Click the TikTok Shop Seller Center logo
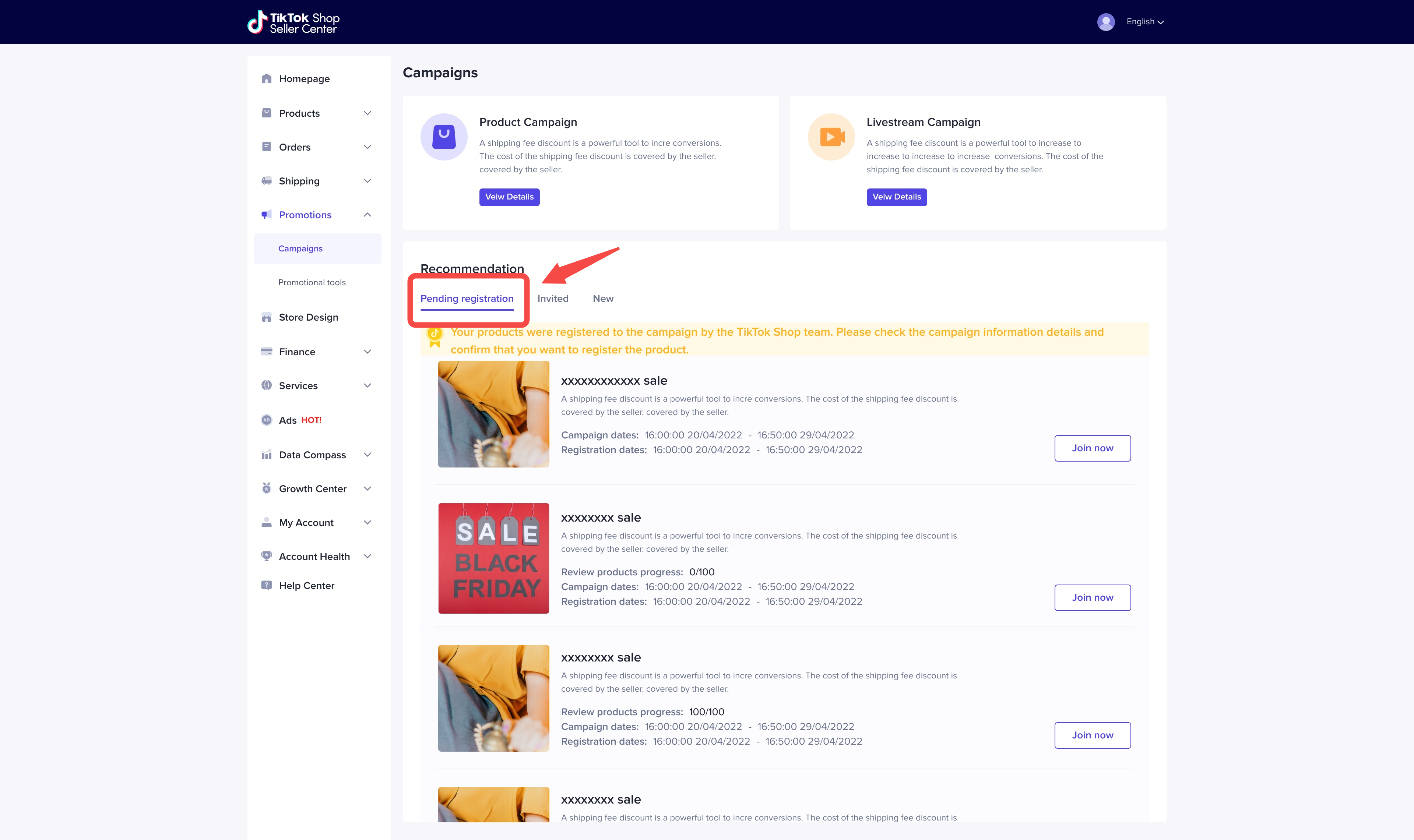 point(293,23)
